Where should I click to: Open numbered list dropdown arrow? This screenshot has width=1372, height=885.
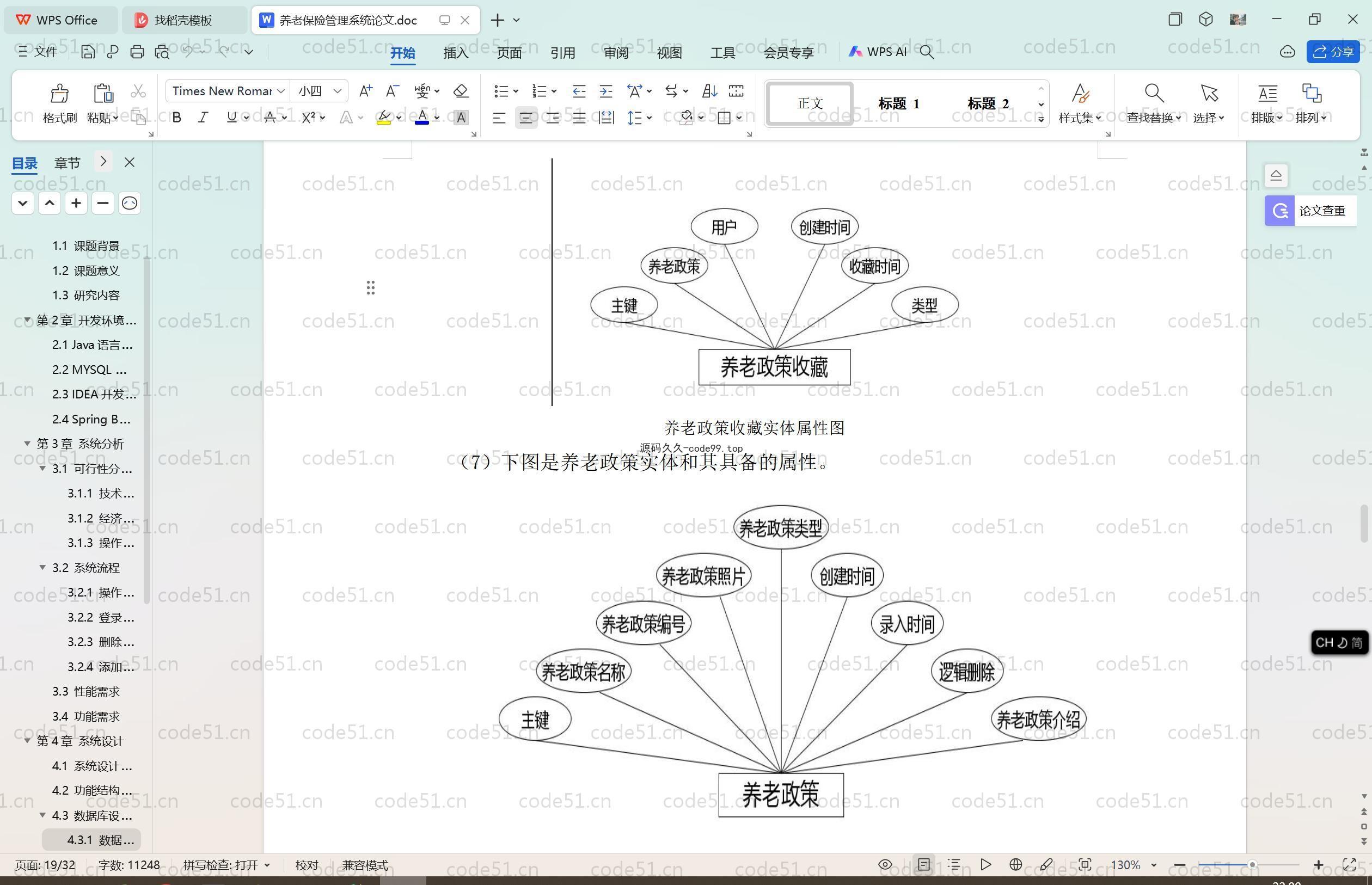554,91
